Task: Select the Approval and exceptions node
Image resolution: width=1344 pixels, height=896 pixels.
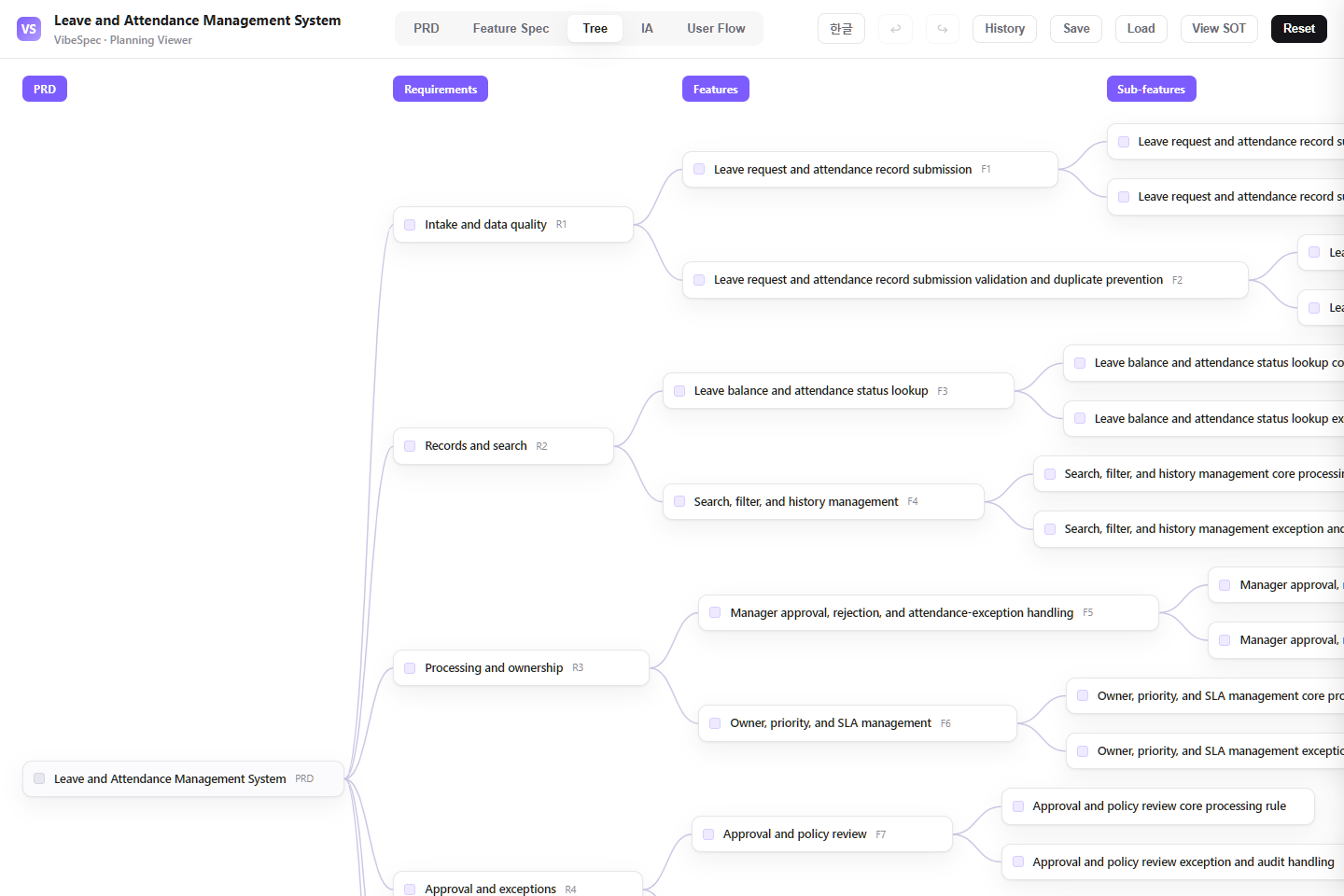Action: [518, 884]
